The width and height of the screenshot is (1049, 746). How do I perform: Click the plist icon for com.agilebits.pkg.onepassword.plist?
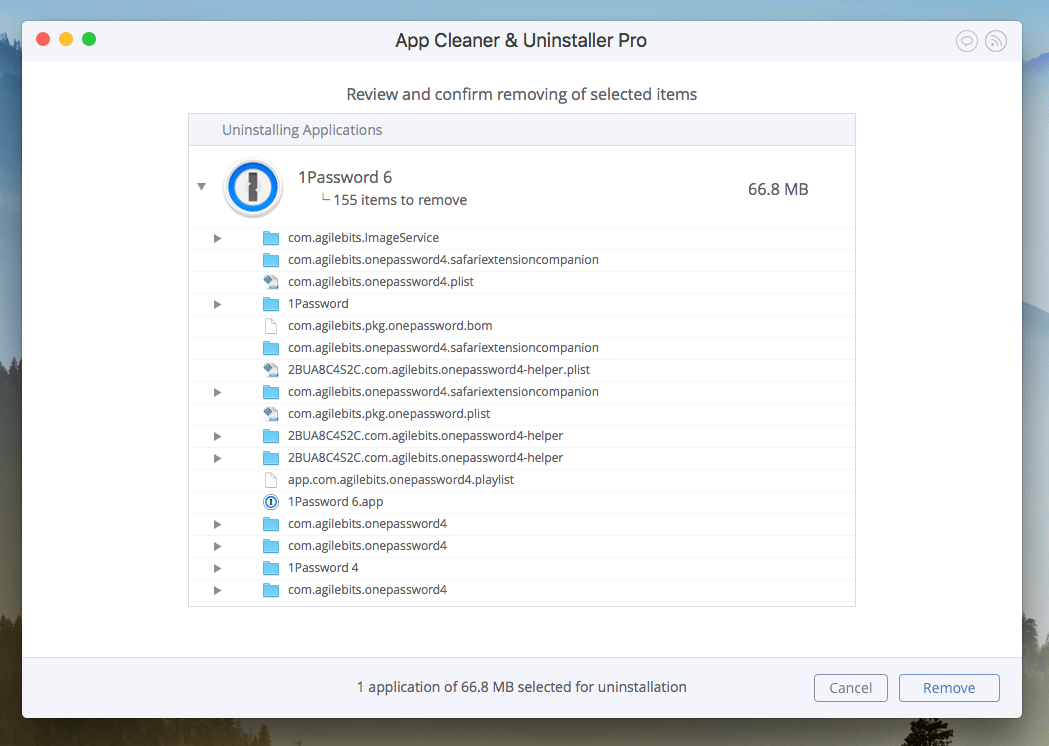[x=271, y=414]
